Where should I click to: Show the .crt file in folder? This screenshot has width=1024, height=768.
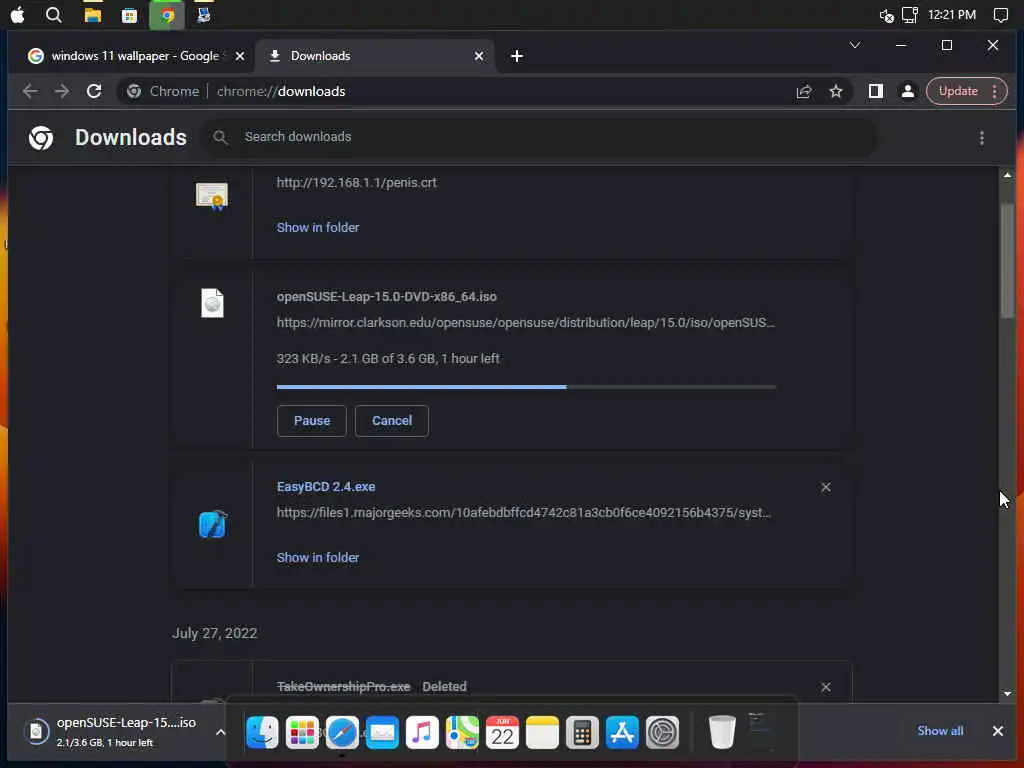click(318, 228)
